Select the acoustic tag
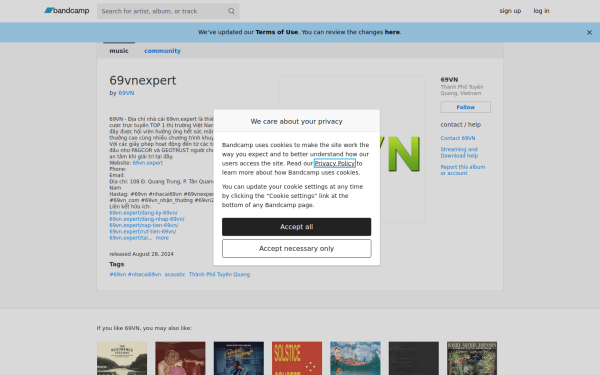Screen dimensions: 600x375 [175, 274]
